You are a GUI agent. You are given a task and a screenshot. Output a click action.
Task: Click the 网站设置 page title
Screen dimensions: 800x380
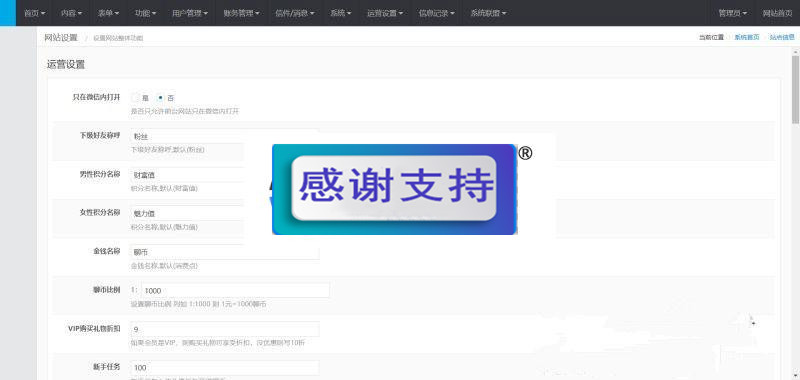point(61,37)
